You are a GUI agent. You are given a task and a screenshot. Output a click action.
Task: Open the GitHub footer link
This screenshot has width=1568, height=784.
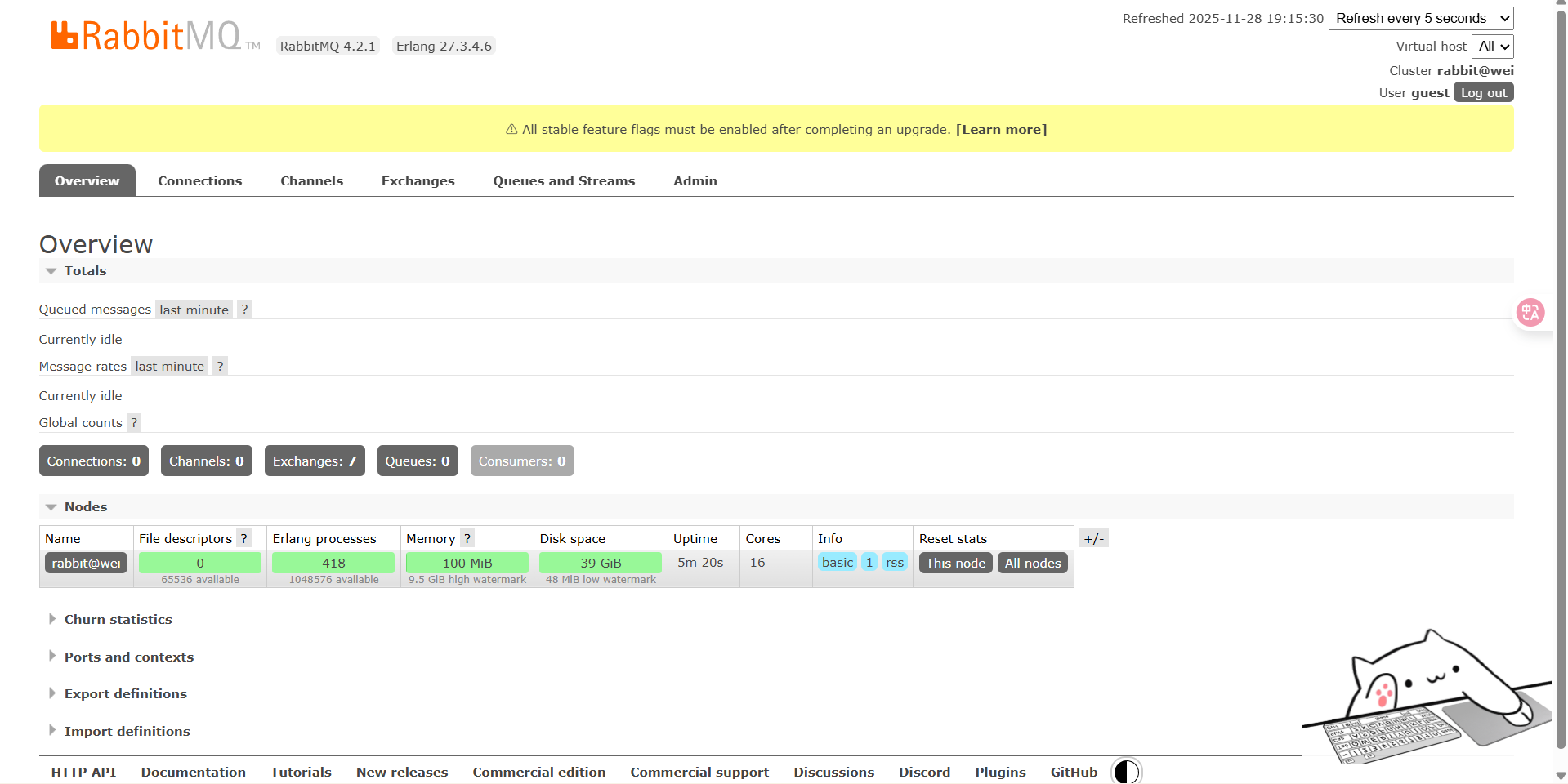pos(1074,772)
